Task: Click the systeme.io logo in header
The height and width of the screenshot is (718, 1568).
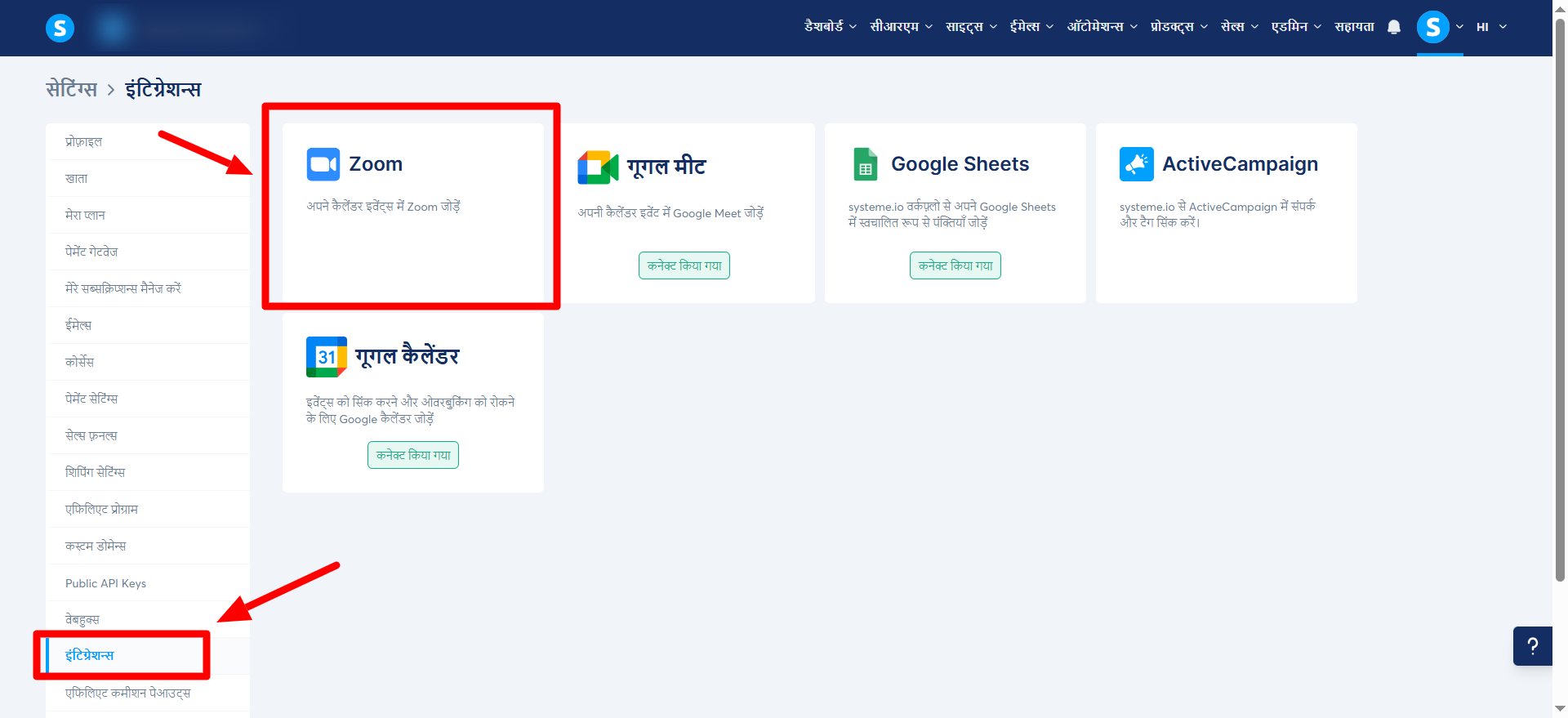Action: (60, 28)
